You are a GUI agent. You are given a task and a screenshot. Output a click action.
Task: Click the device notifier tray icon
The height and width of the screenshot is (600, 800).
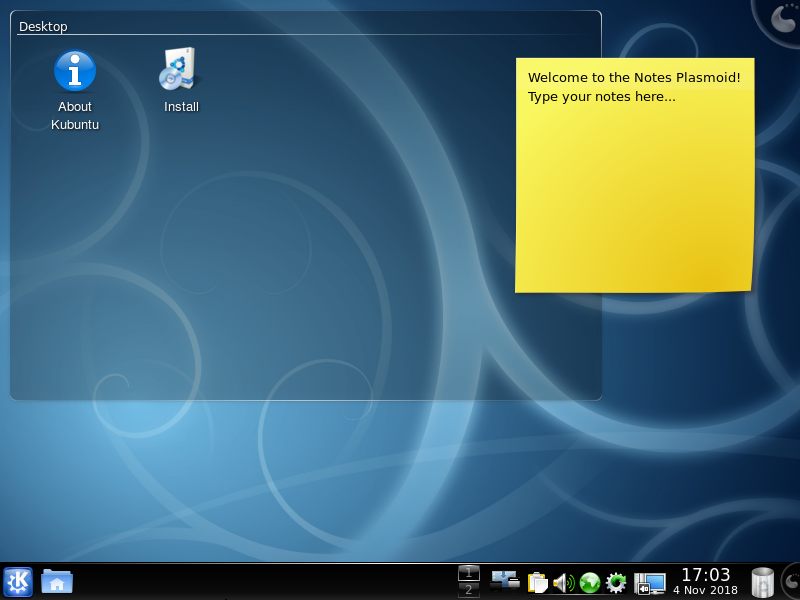pos(505,581)
